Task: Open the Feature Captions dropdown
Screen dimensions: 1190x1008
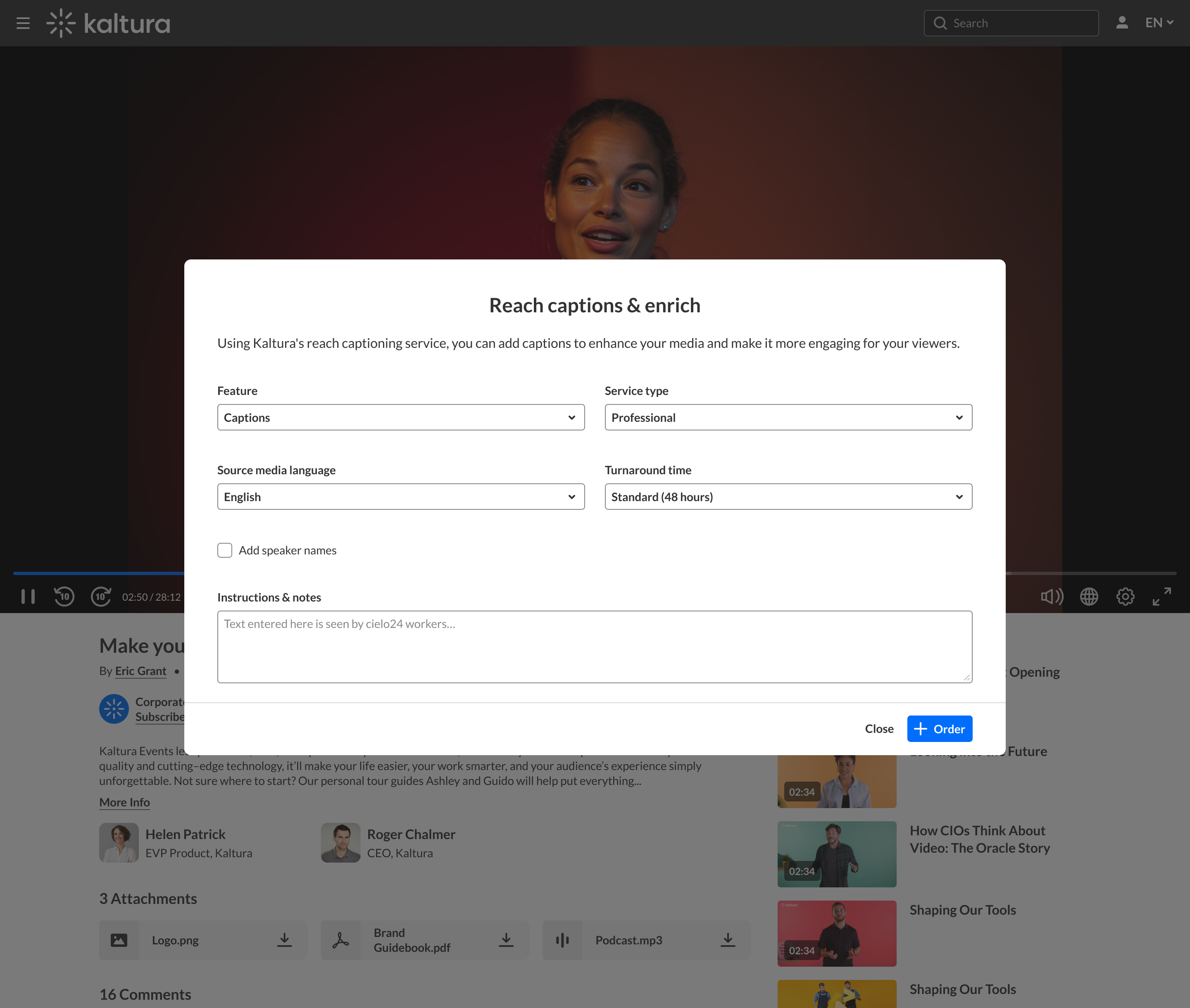Action: click(x=401, y=418)
